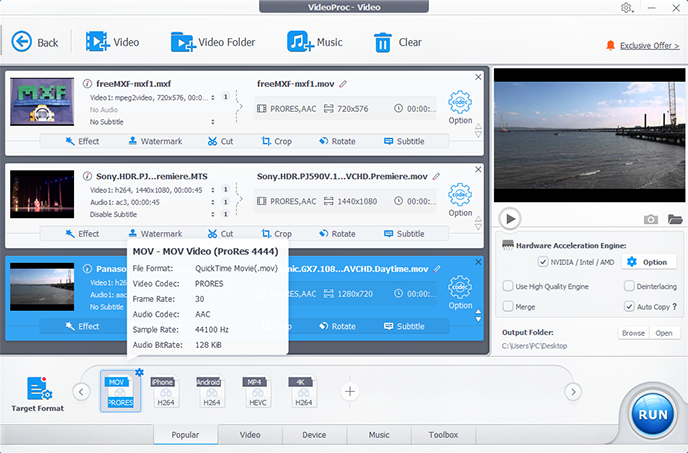
Task: Open hardware acceleration Option button
Action: click(x=648, y=262)
